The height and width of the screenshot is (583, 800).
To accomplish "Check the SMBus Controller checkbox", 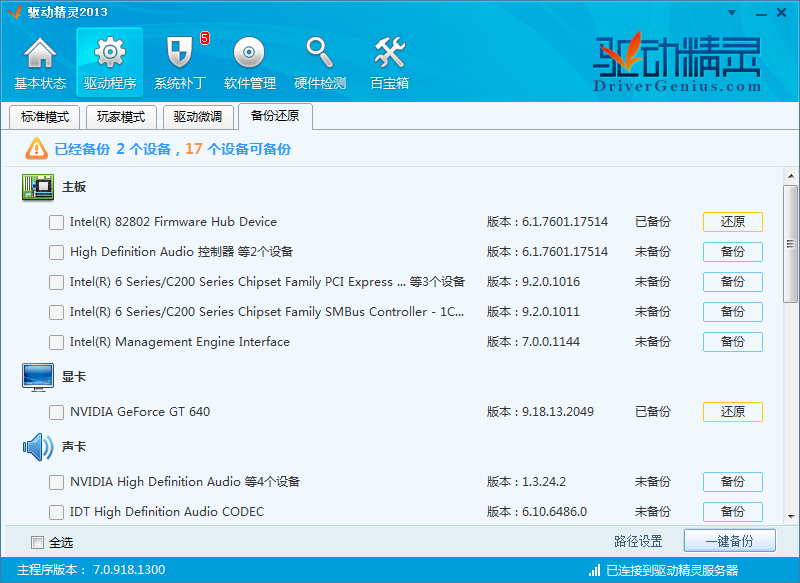I will click(56, 312).
